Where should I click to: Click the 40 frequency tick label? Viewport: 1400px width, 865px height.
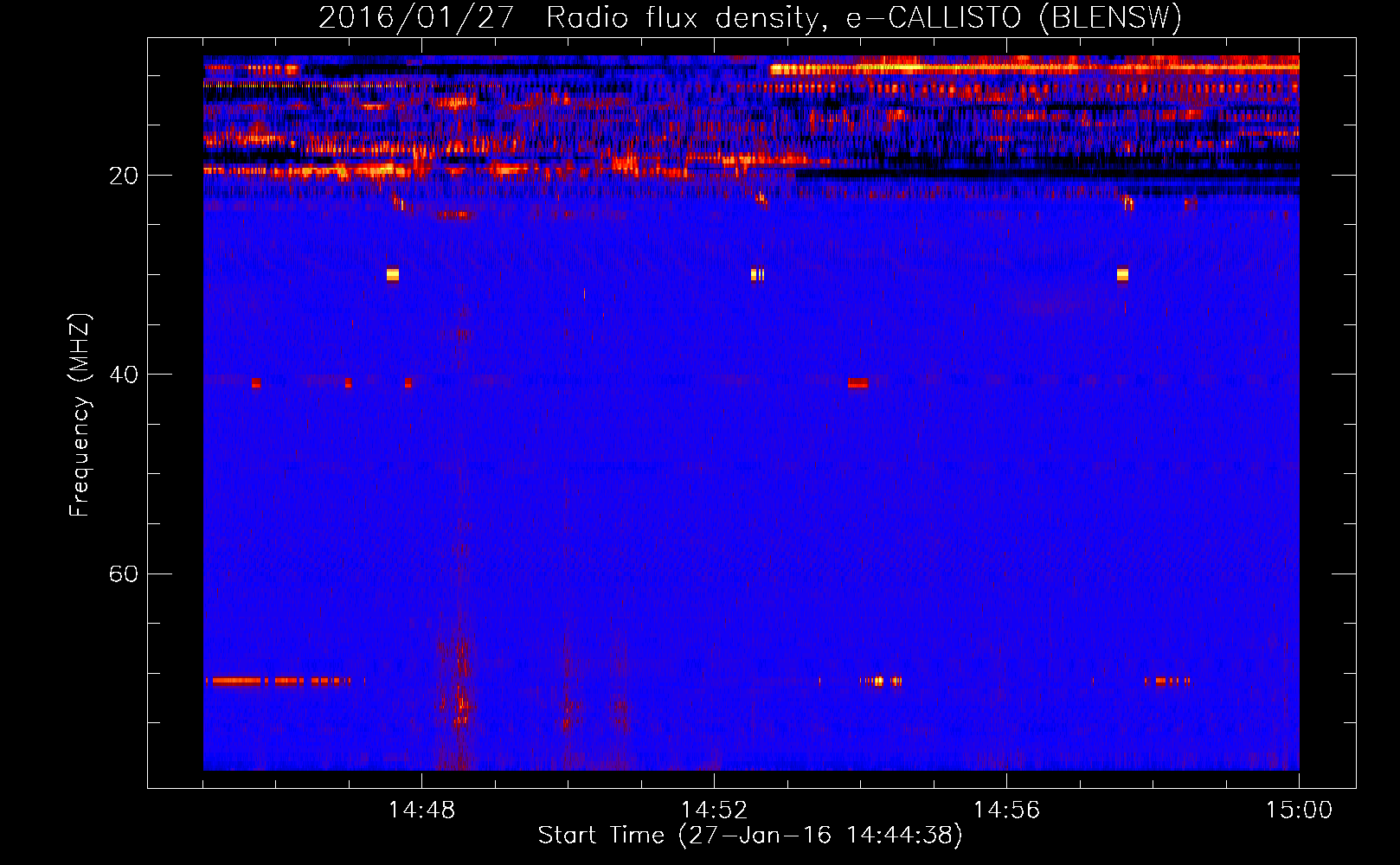pos(123,375)
